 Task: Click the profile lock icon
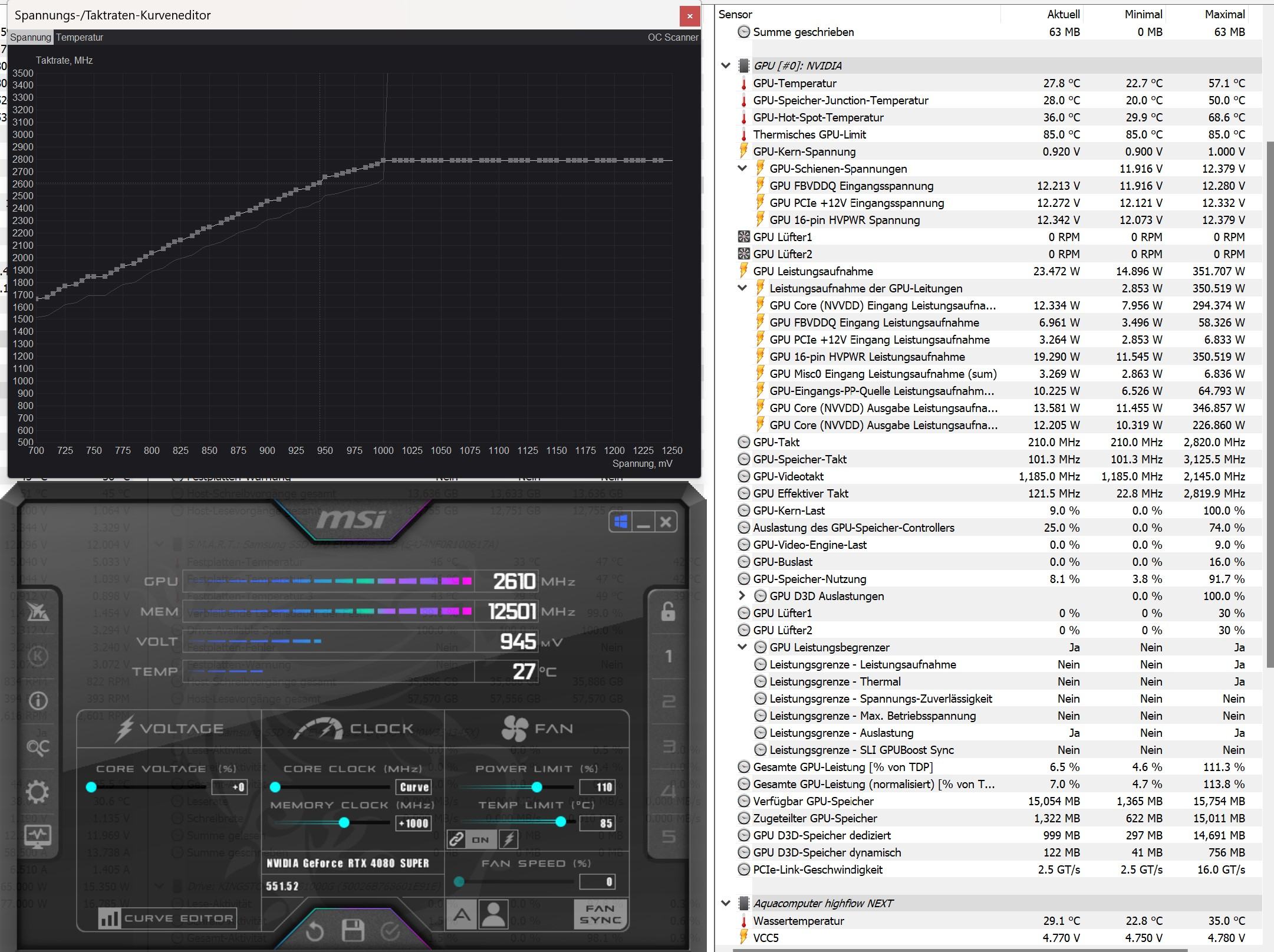coord(668,611)
